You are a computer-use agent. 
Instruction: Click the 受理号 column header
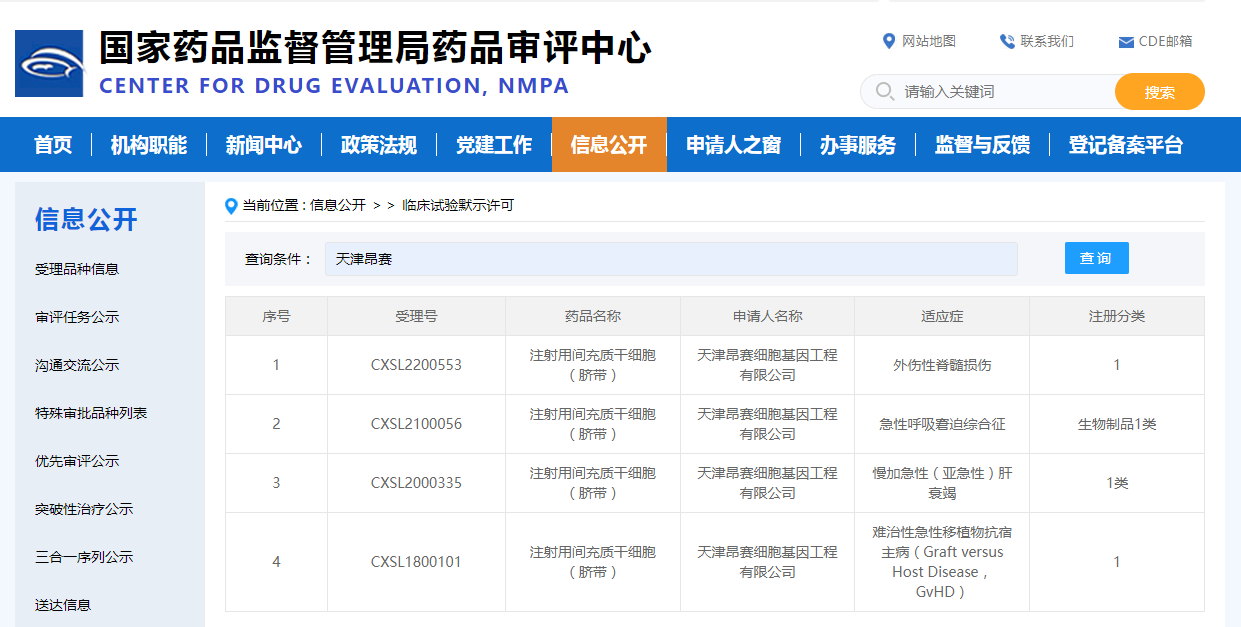tap(416, 316)
